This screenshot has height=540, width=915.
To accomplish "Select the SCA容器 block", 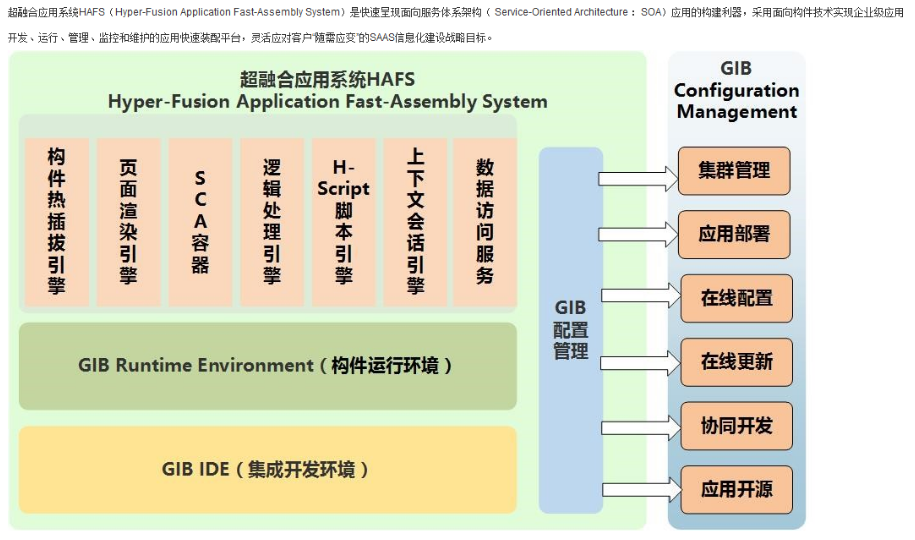I will [x=200, y=222].
